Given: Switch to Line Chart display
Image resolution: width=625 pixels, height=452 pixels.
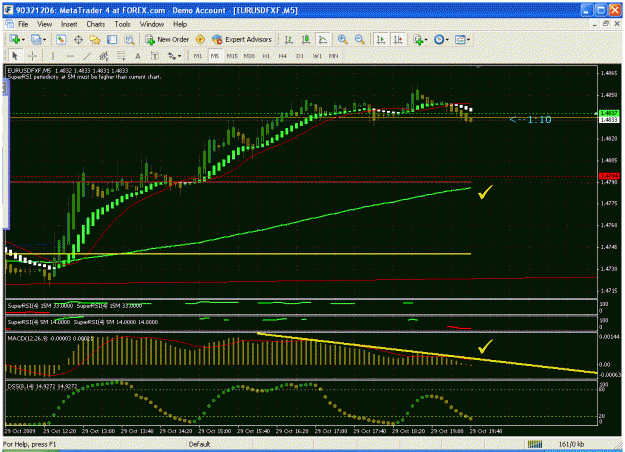Looking at the screenshot, I should [x=322, y=39].
